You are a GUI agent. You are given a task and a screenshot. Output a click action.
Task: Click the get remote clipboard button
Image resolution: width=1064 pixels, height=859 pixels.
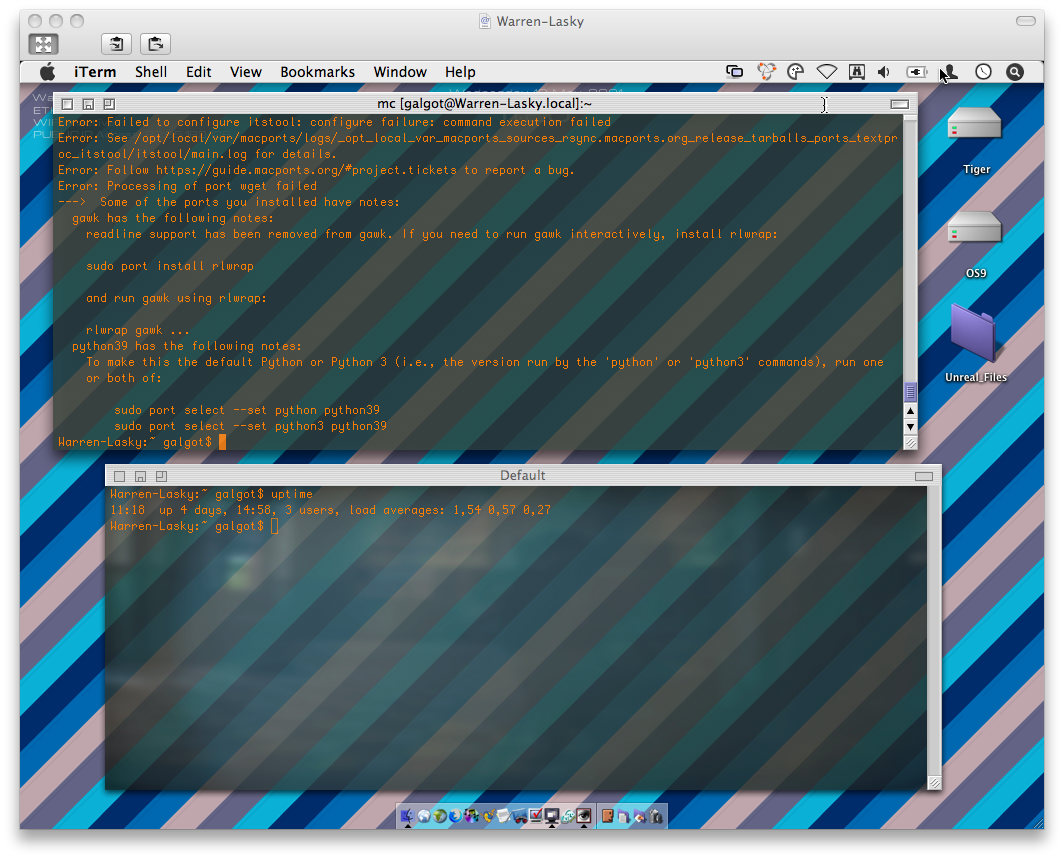tap(117, 44)
